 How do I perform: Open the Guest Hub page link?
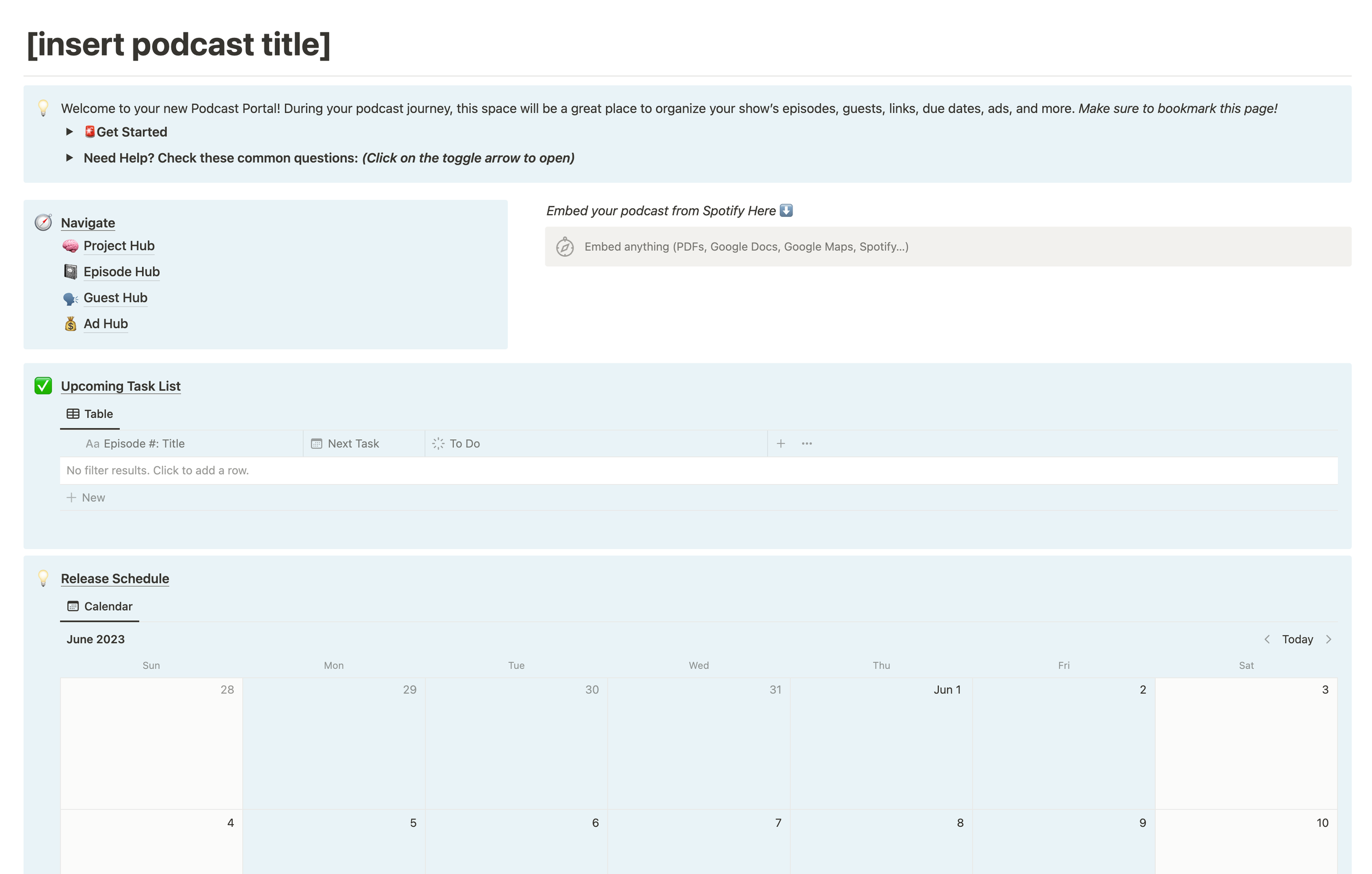(116, 298)
